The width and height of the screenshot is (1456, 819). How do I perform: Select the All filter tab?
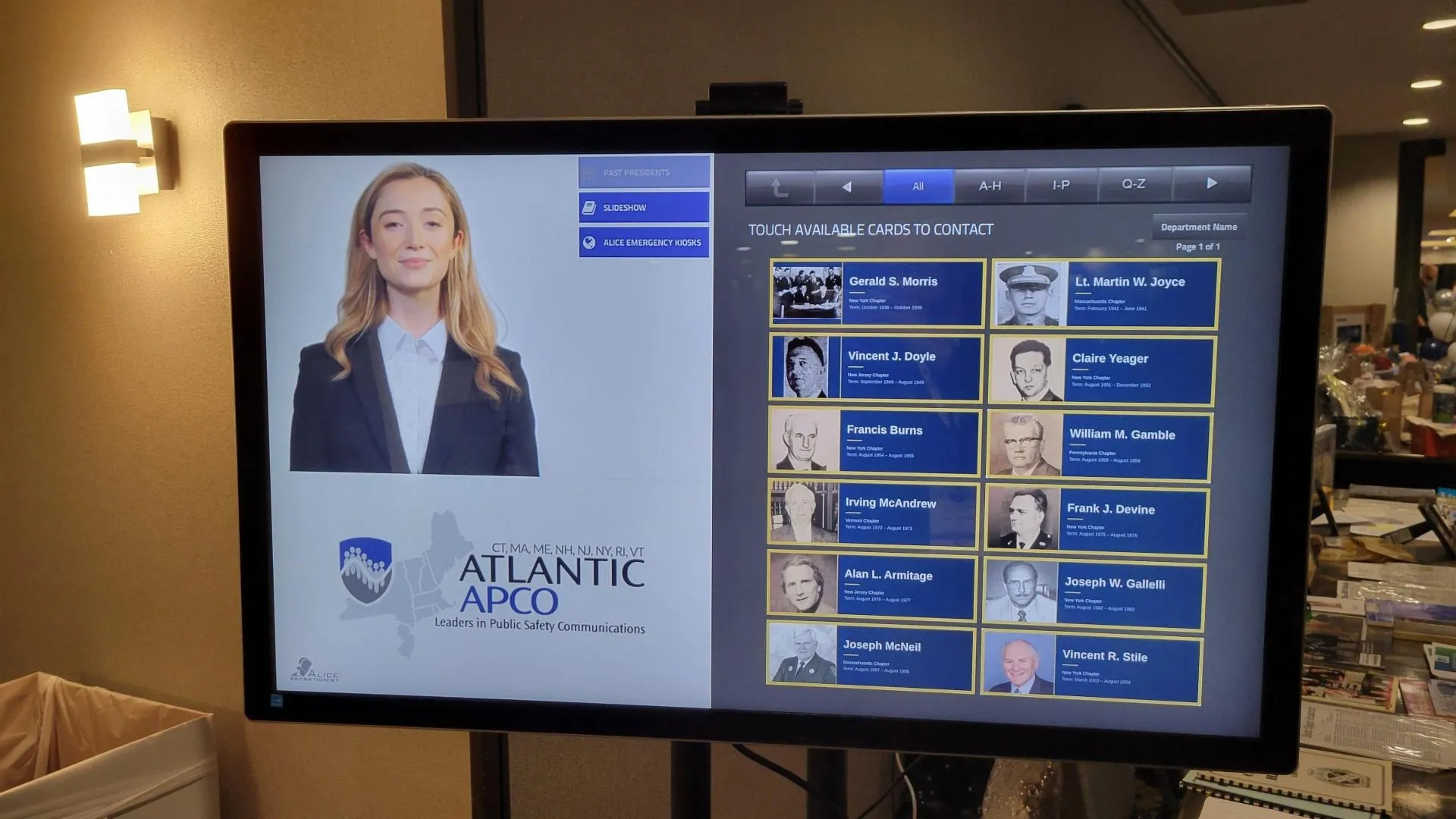[x=918, y=187]
